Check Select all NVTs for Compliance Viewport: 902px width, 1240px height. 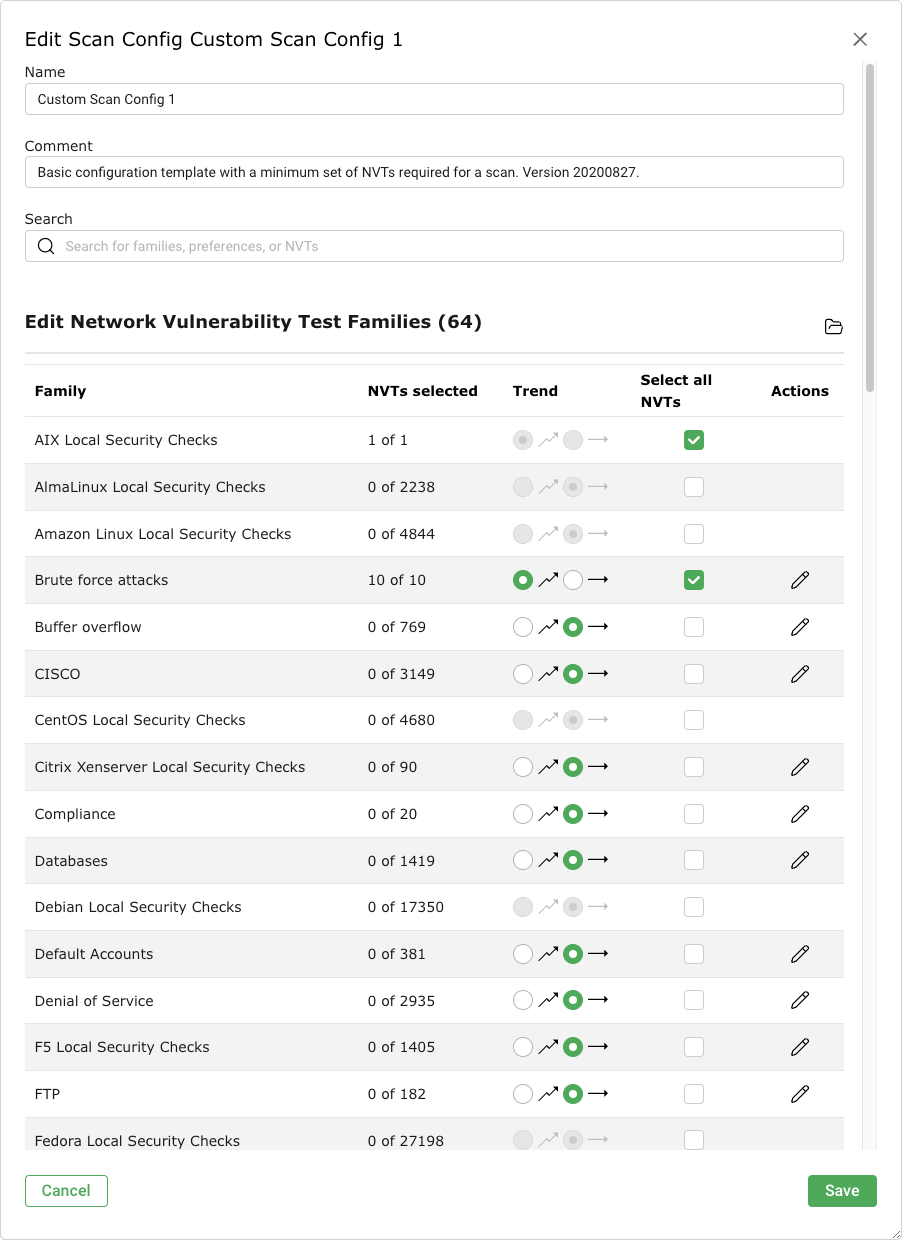[x=694, y=814]
